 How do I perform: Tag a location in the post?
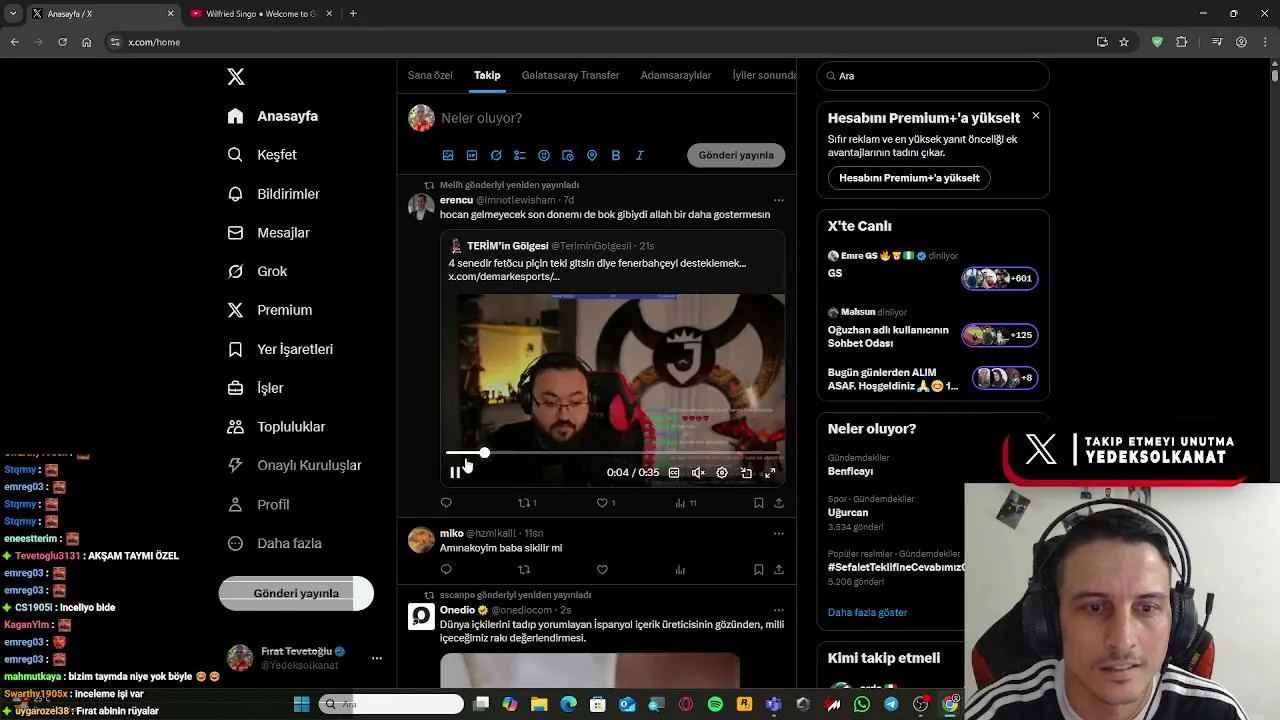(592, 155)
